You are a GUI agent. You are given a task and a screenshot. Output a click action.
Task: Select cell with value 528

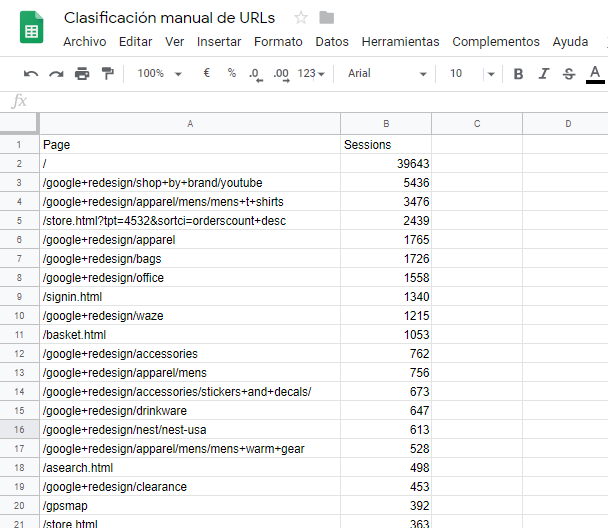tap(386, 449)
